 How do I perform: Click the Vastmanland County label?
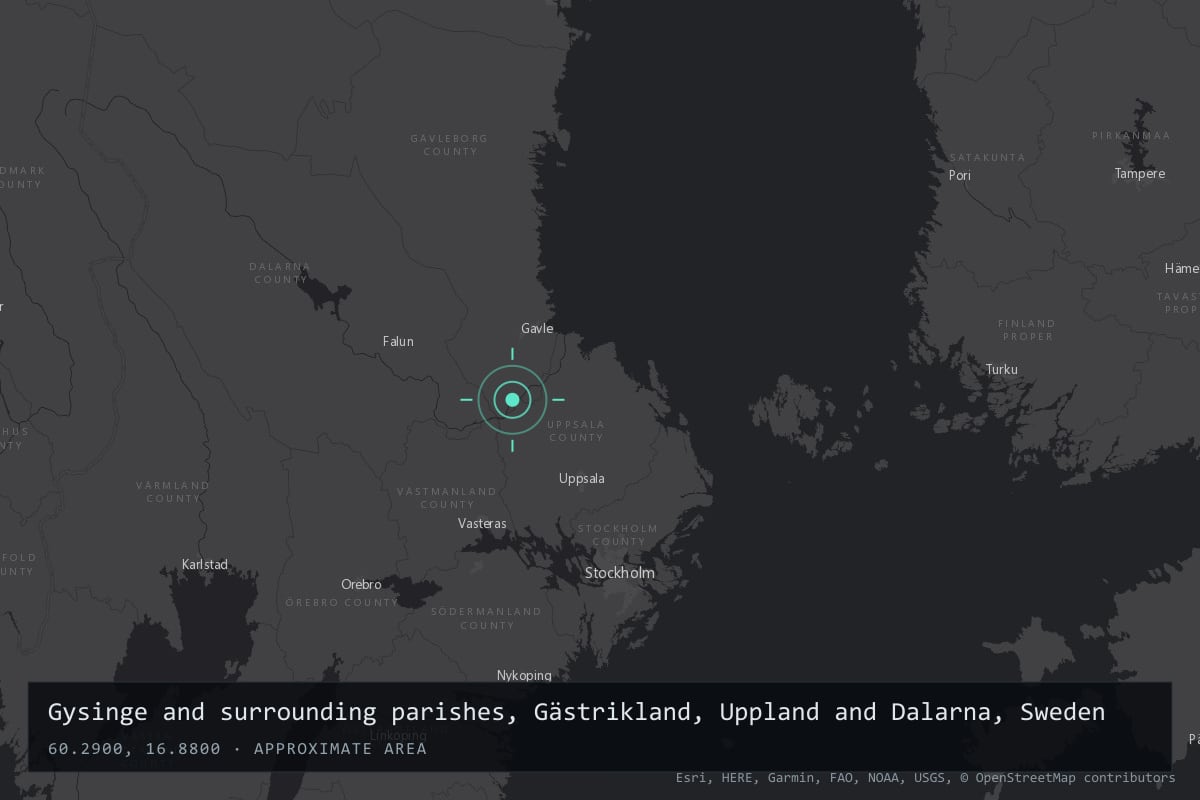tap(447, 498)
